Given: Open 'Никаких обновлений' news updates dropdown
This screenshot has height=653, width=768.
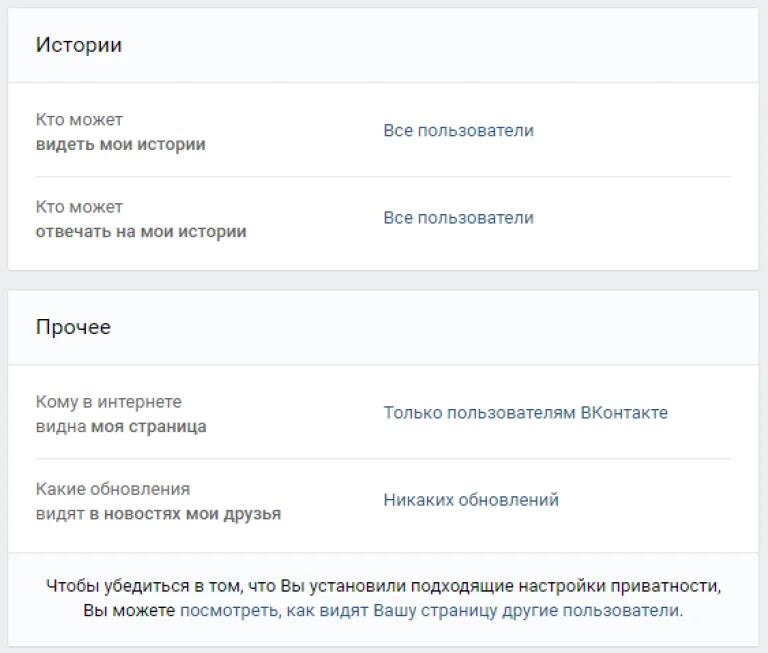Looking at the screenshot, I should (471, 500).
